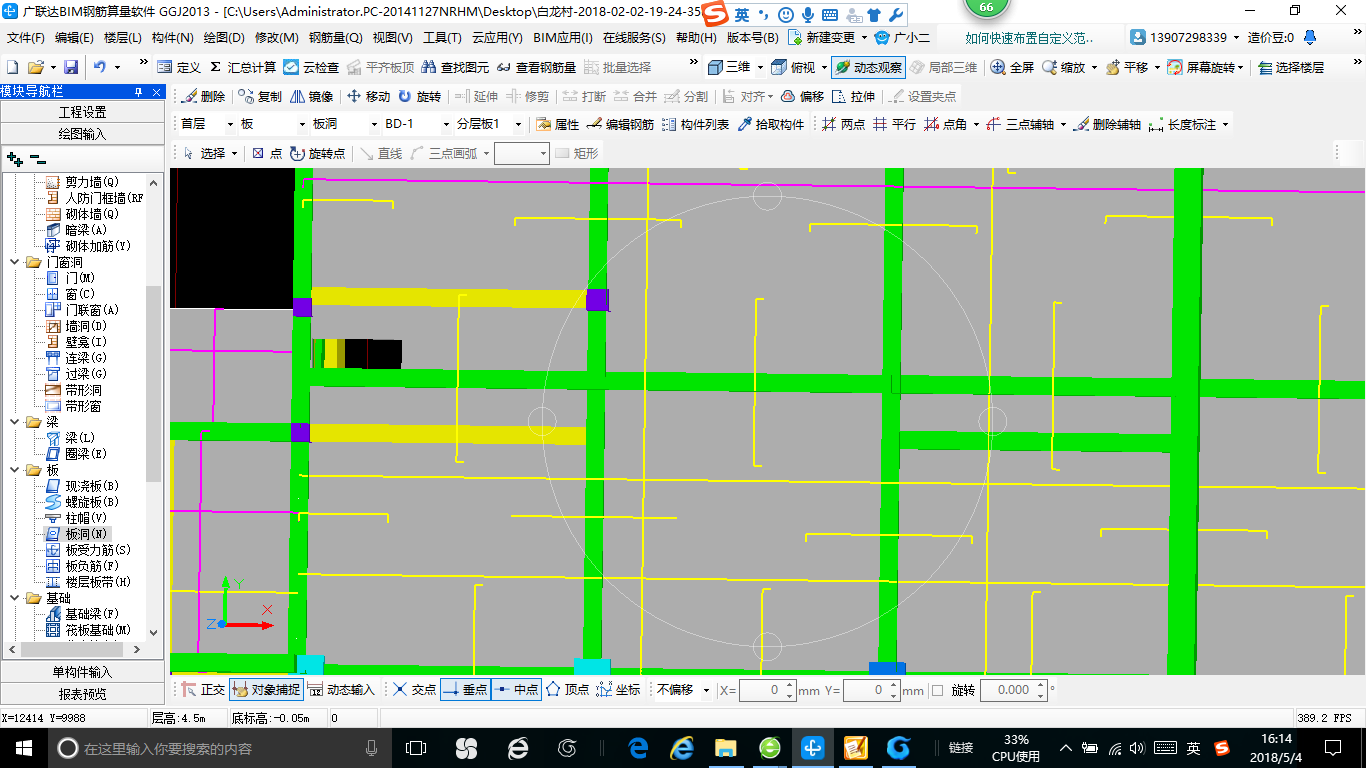Open 编辑钢筋 edit rebar
Image resolution: width=1366 pixels, height=768 pixels.
(620, 124)
